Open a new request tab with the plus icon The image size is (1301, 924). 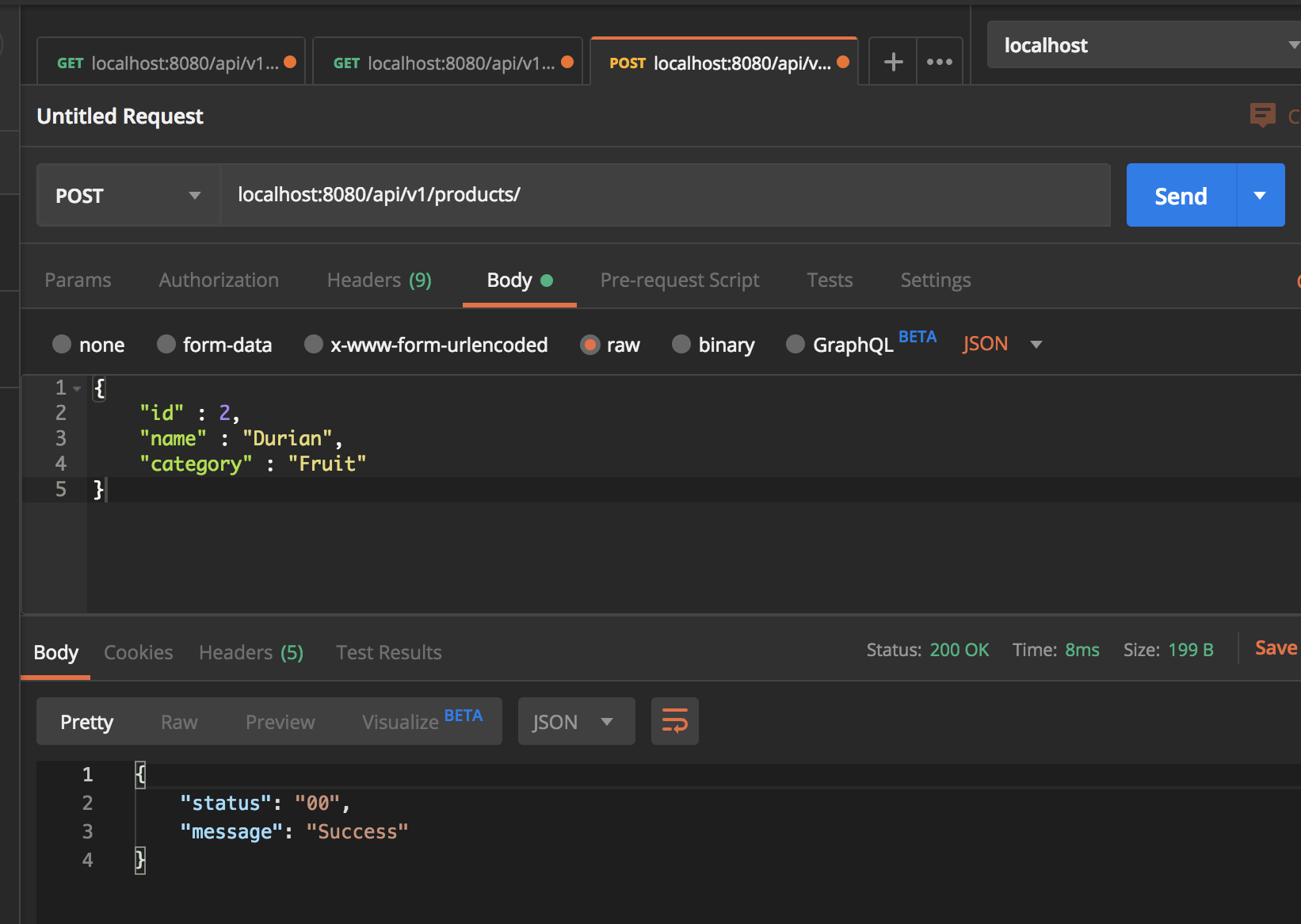[893, 61]
